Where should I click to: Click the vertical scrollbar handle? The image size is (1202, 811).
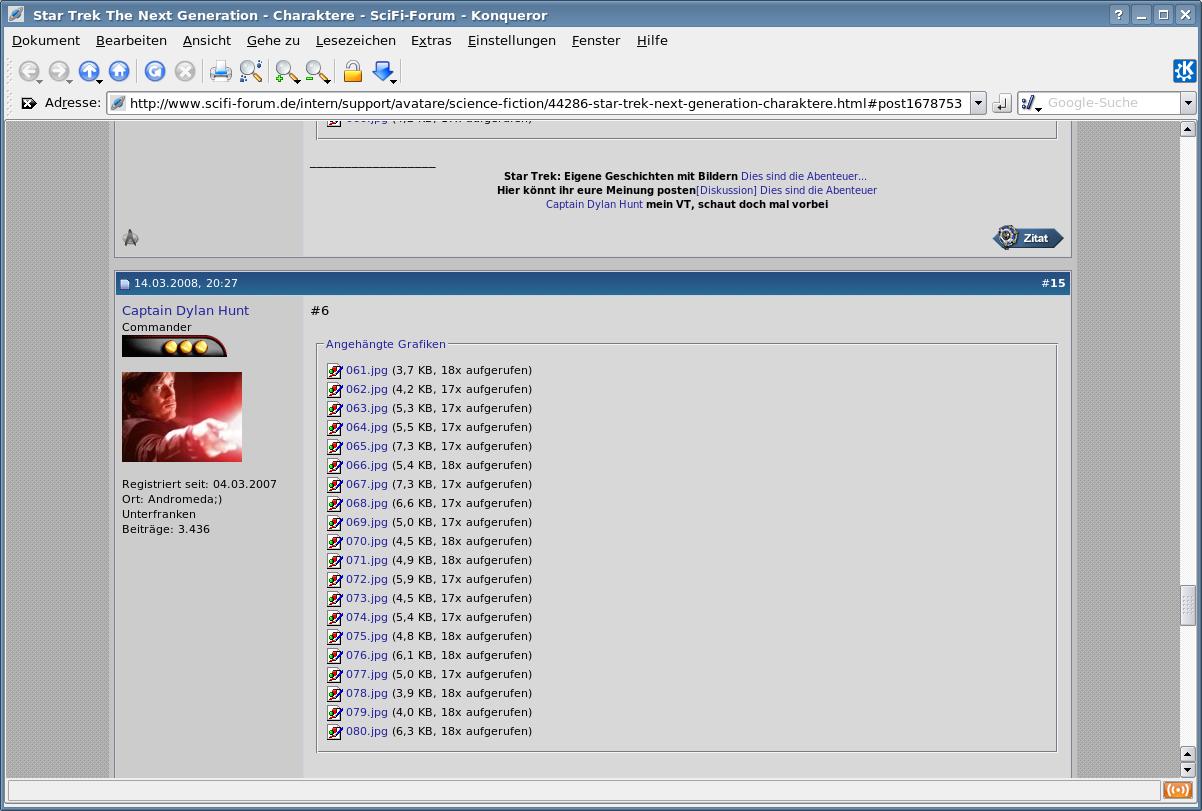click(1188, 604)
